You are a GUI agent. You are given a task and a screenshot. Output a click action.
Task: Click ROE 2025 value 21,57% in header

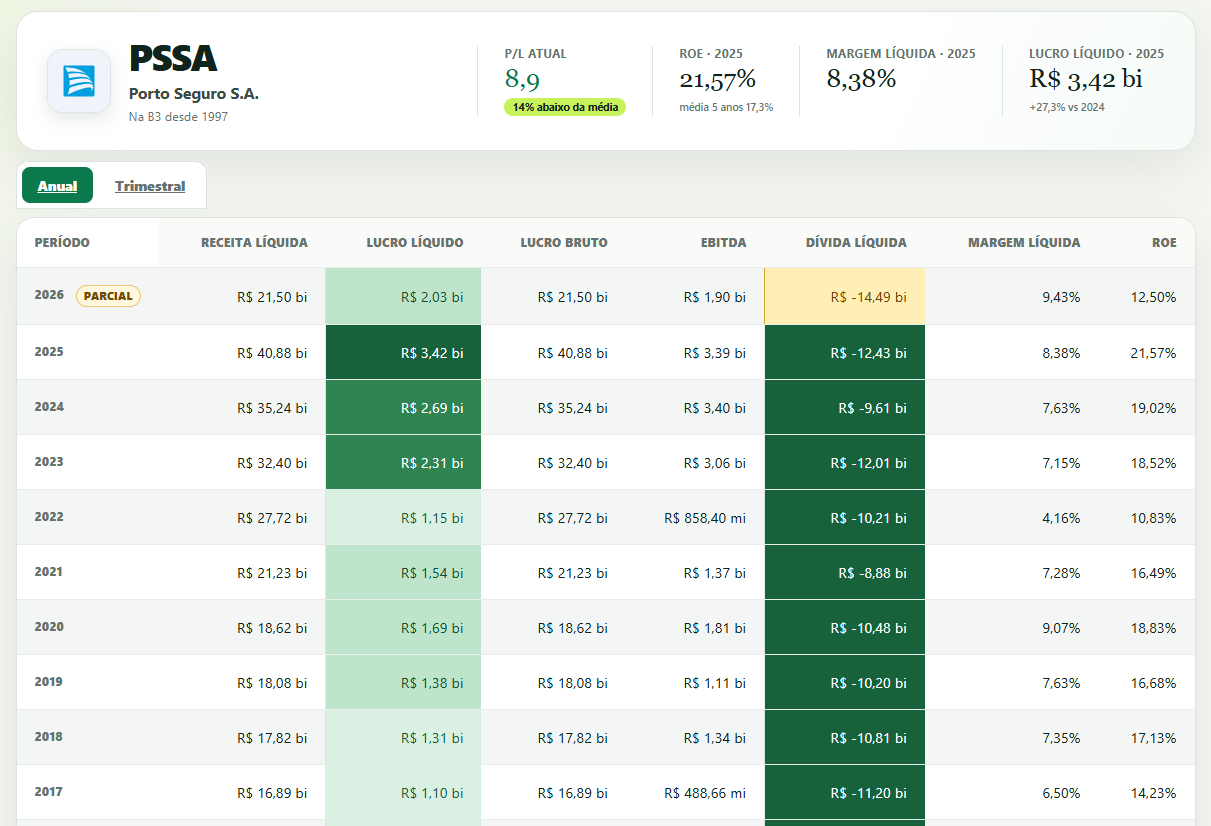[x=717, y=80]
